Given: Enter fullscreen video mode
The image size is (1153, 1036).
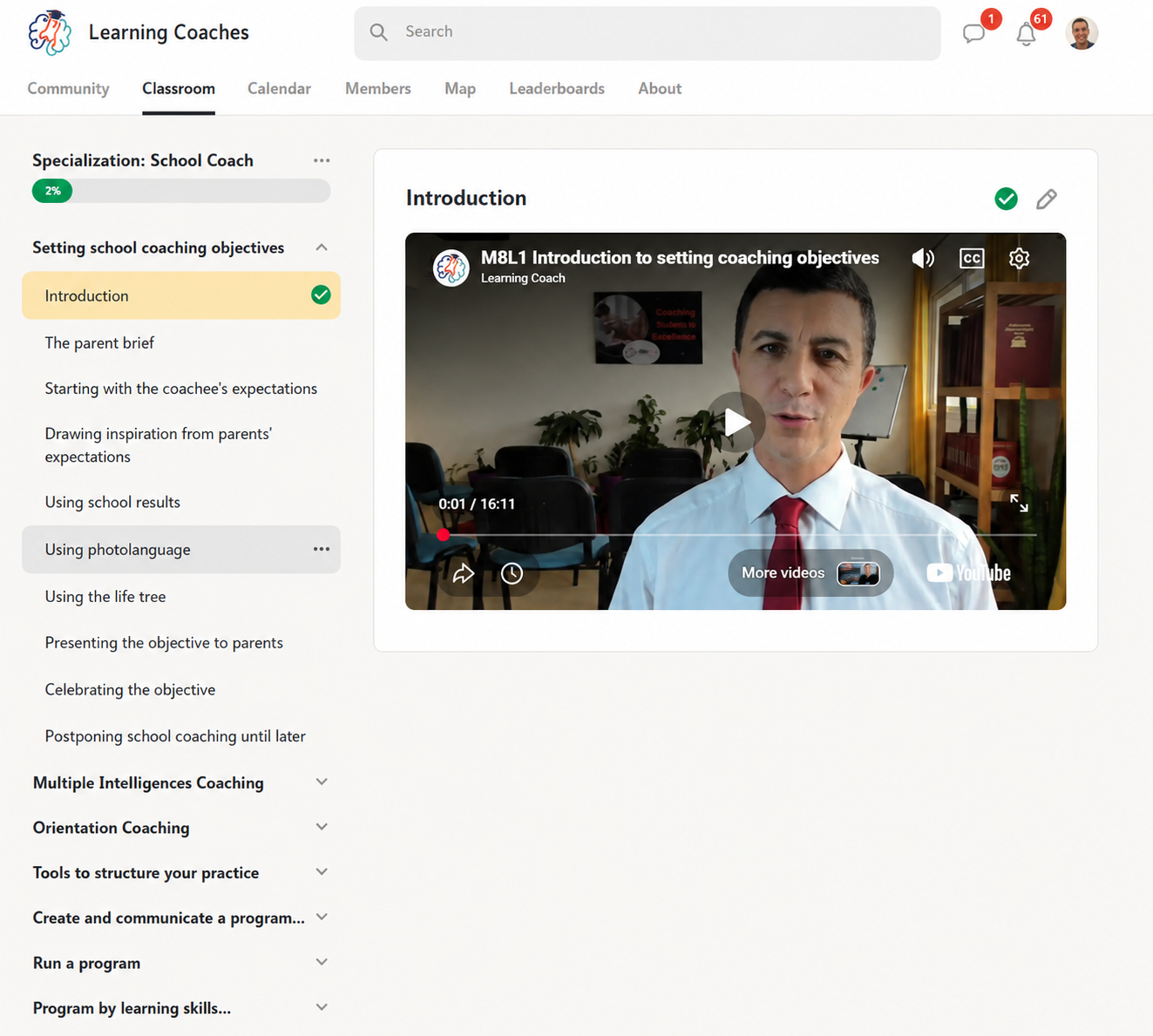Looking at the screenshot, I should (1019, 503).
